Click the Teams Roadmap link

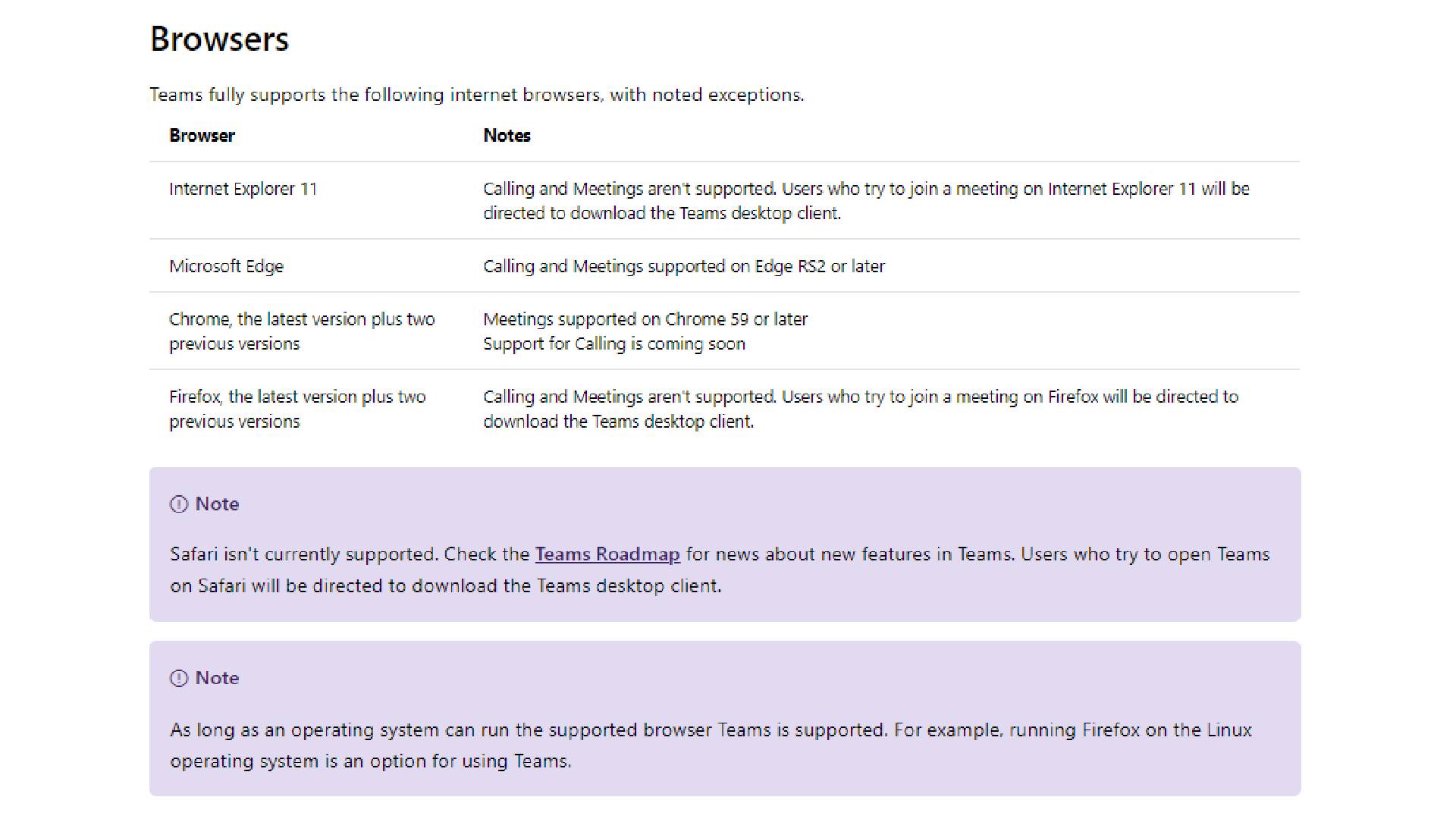608,553
